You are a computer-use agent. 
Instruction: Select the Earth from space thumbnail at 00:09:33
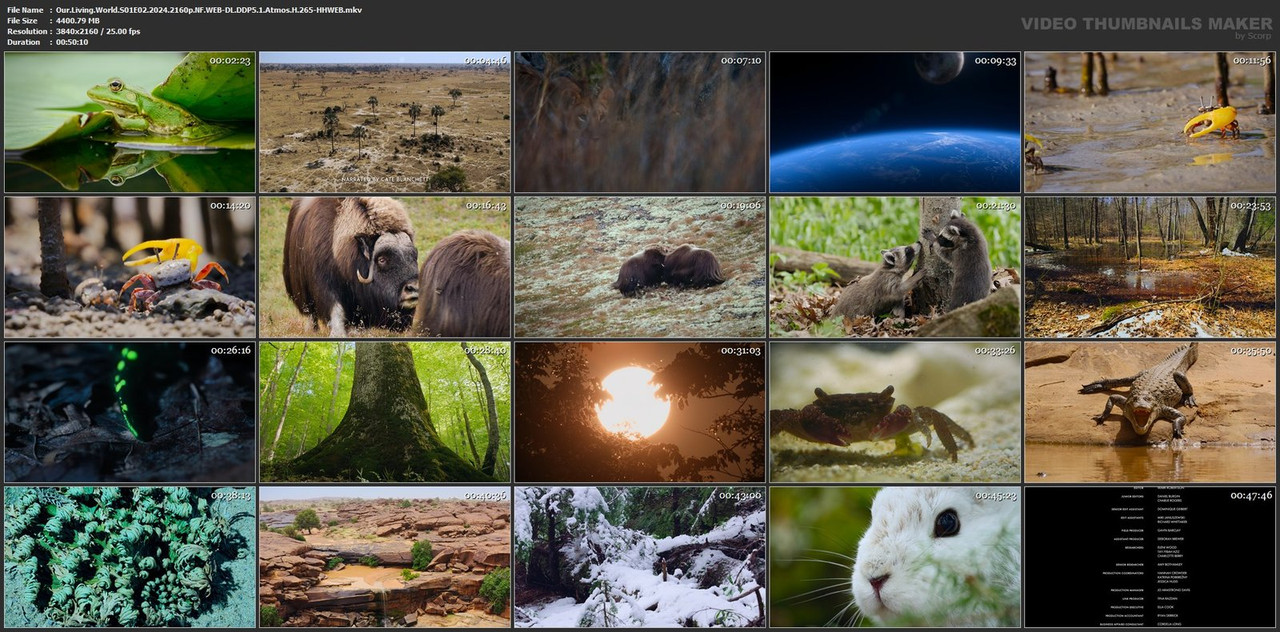coord(895,122)
